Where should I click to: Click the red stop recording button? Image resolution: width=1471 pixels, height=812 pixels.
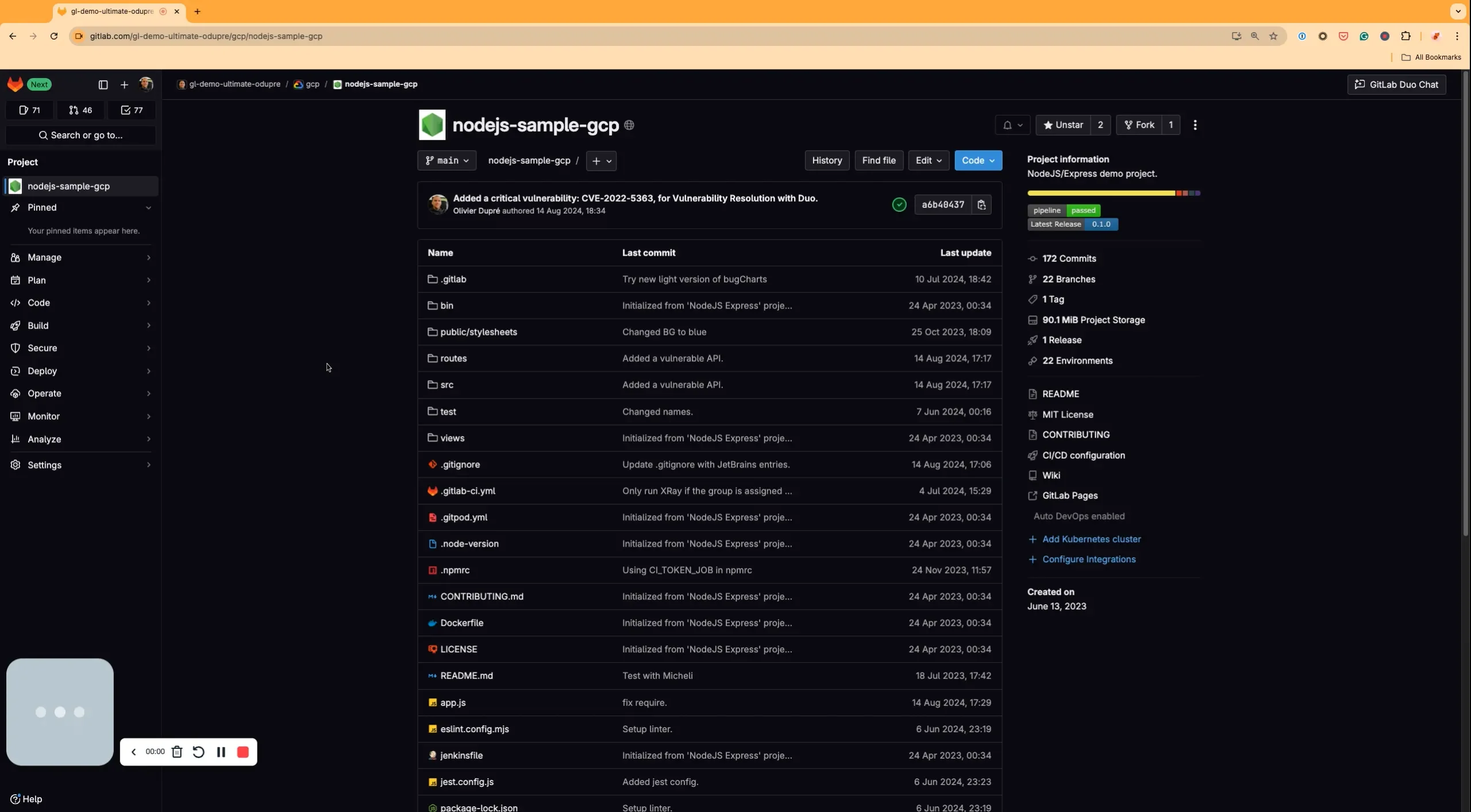point(242,752)
